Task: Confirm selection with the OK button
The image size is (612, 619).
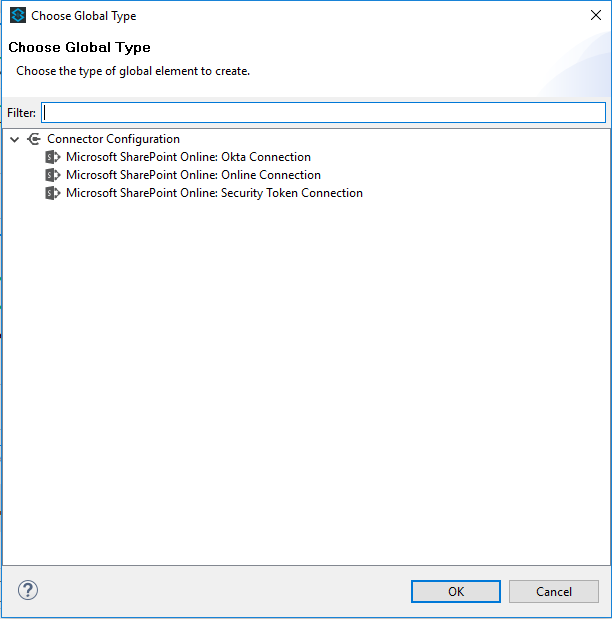Action: [x=456, y=591]
